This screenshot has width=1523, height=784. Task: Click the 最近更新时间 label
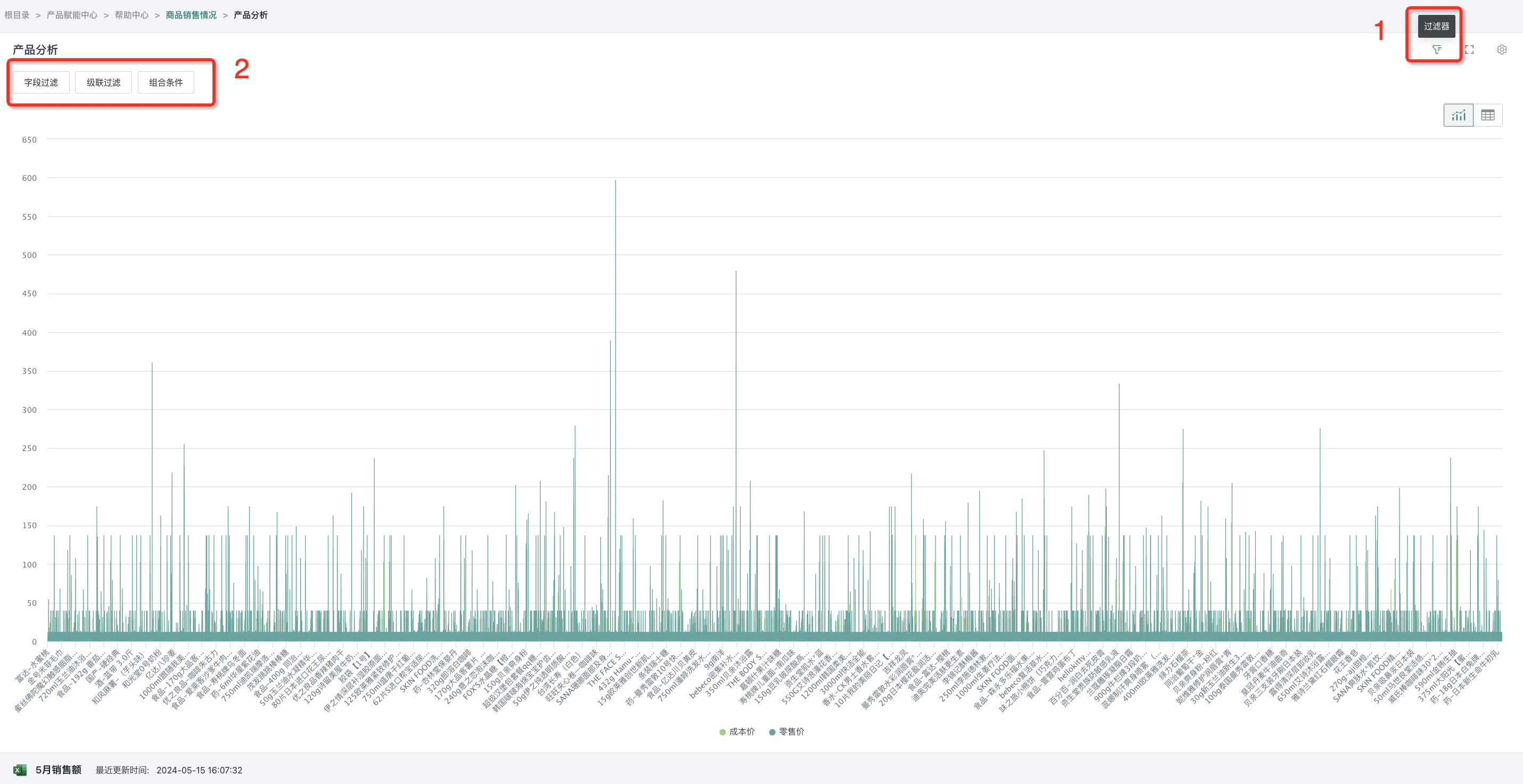click(x=122, y=770)
